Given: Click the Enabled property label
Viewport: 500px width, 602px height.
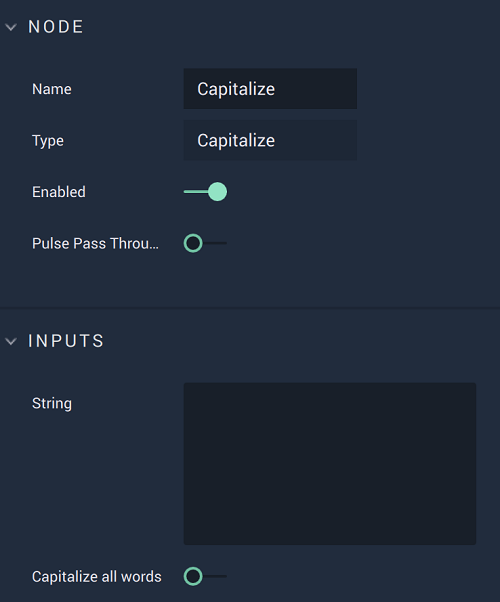Looking at the screenshot, I should [x=59, y=192].
